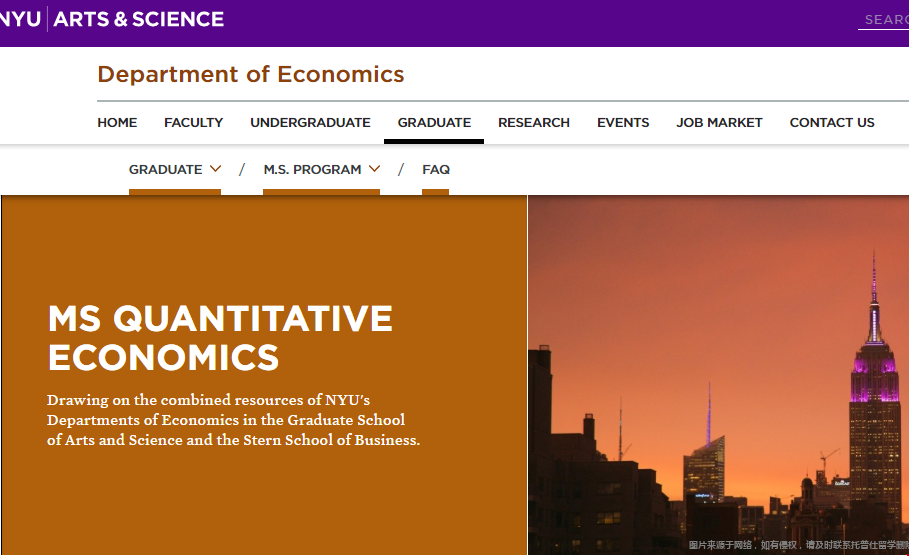Open the FAQ breadcrumb link
Image resolution: width=909 pixels, height=556 pixels.
click(x=436, y=169)
